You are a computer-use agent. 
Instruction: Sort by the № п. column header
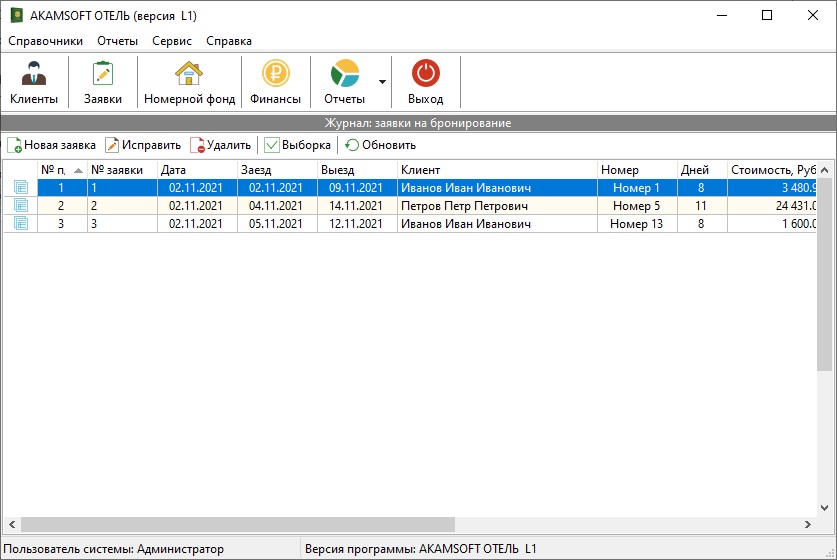tap(61, 170)
